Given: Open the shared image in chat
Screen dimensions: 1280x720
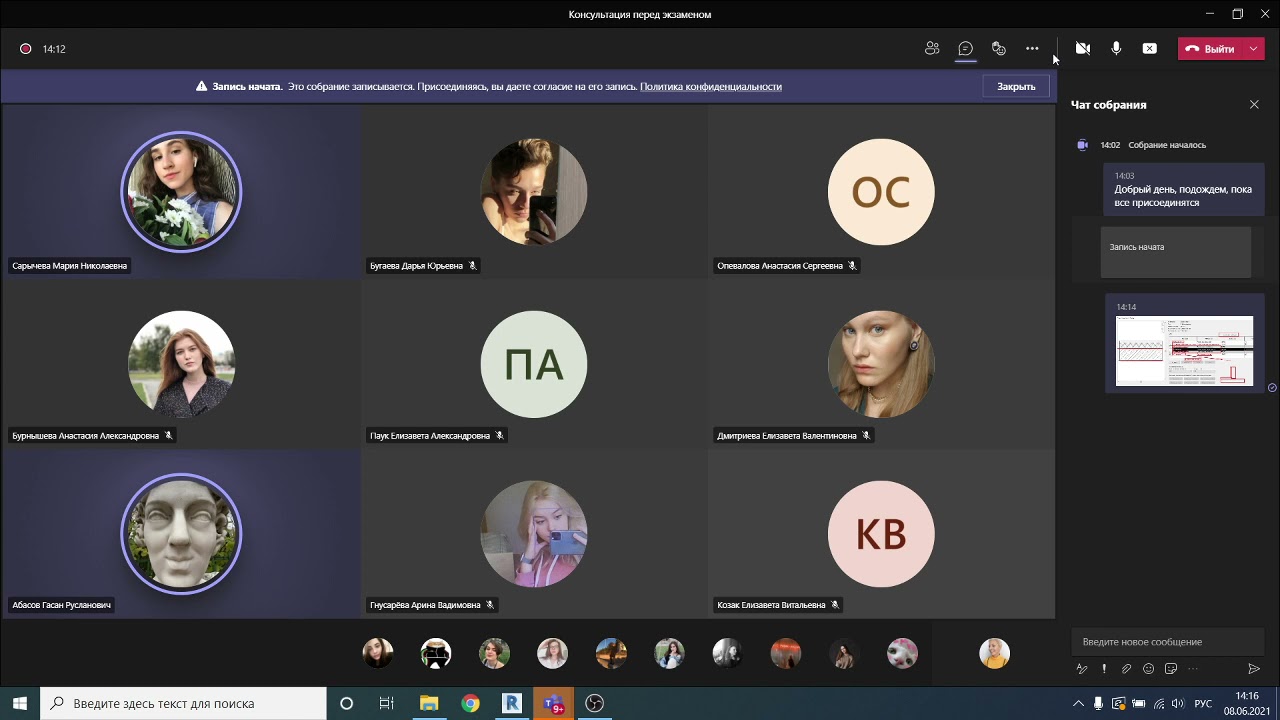Looking at the screenshot, I should click(x=1184, y=351).
